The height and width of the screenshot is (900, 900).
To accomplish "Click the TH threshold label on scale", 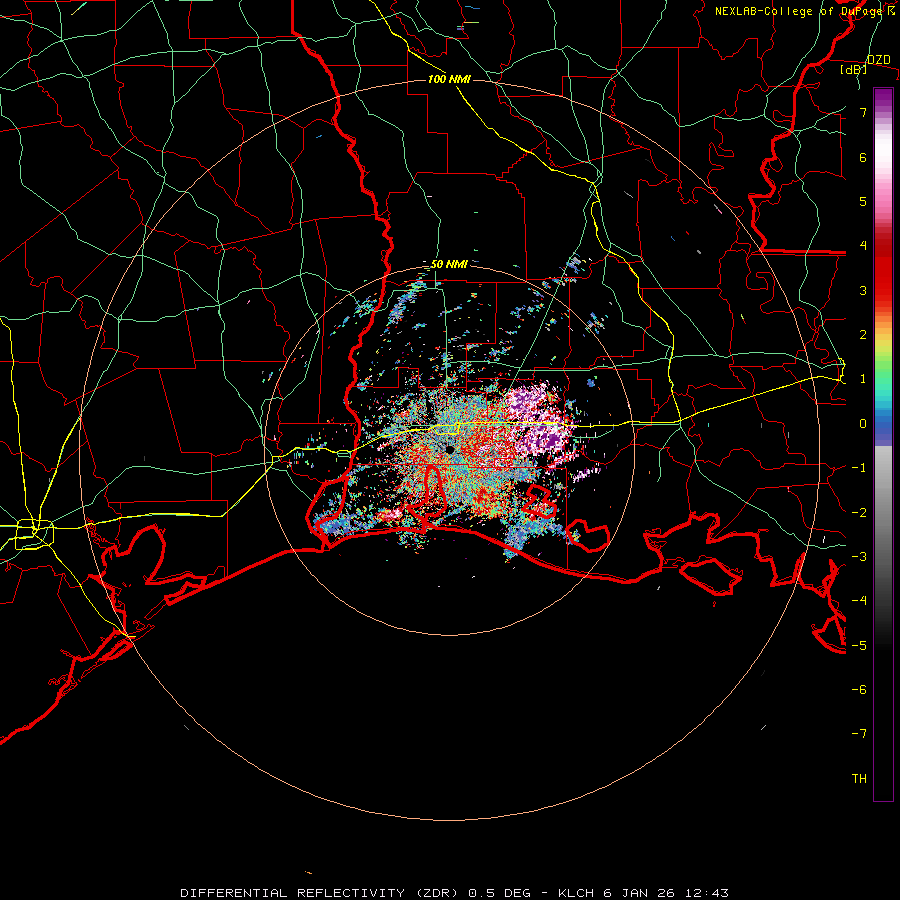I will (859, 779).
